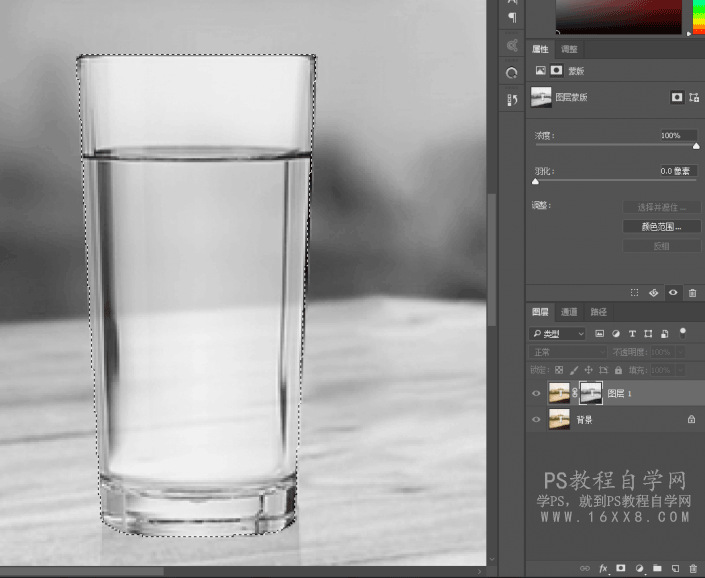Viewport: 705px width, 578px height.
Task: Filter layers by pixel layers icon
Action: point(599,333)
